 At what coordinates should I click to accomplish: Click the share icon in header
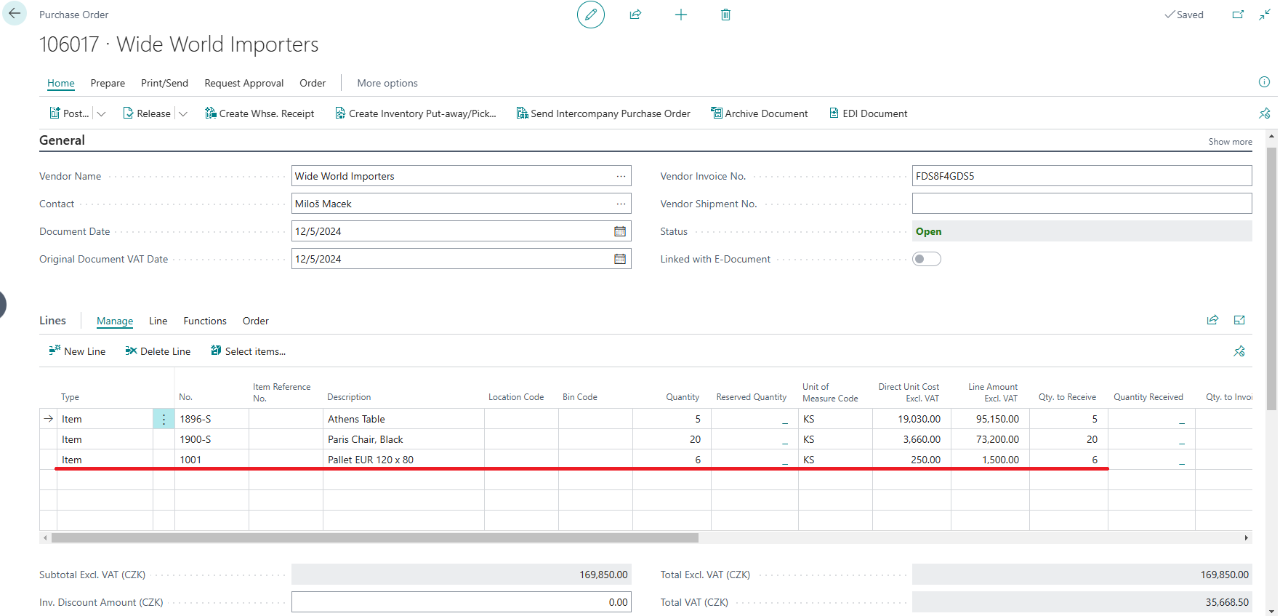coord(635,15)
